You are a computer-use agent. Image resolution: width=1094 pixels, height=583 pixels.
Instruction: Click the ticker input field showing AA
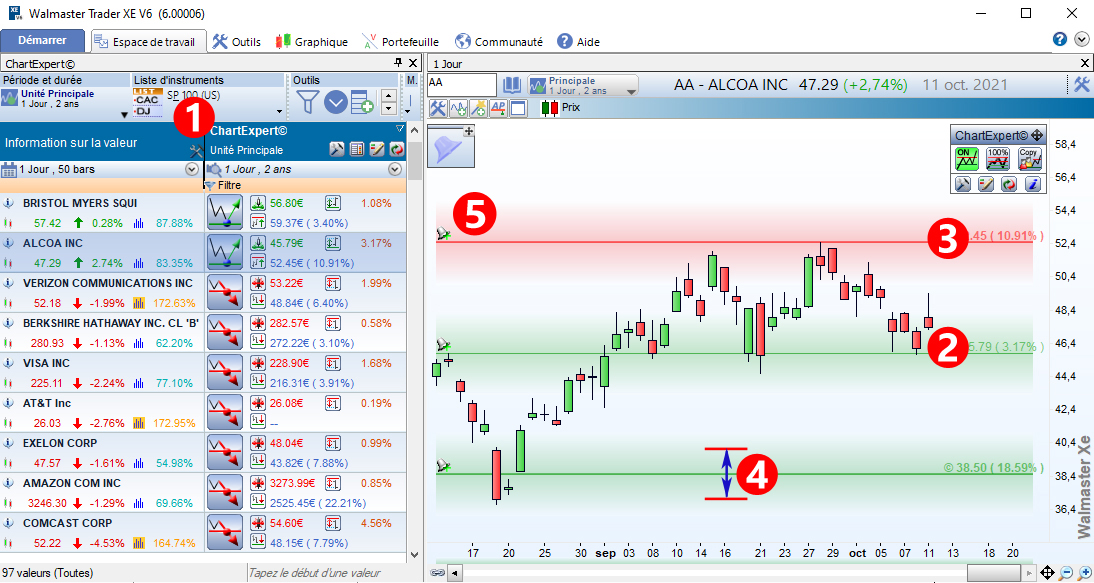coord(461,85)
